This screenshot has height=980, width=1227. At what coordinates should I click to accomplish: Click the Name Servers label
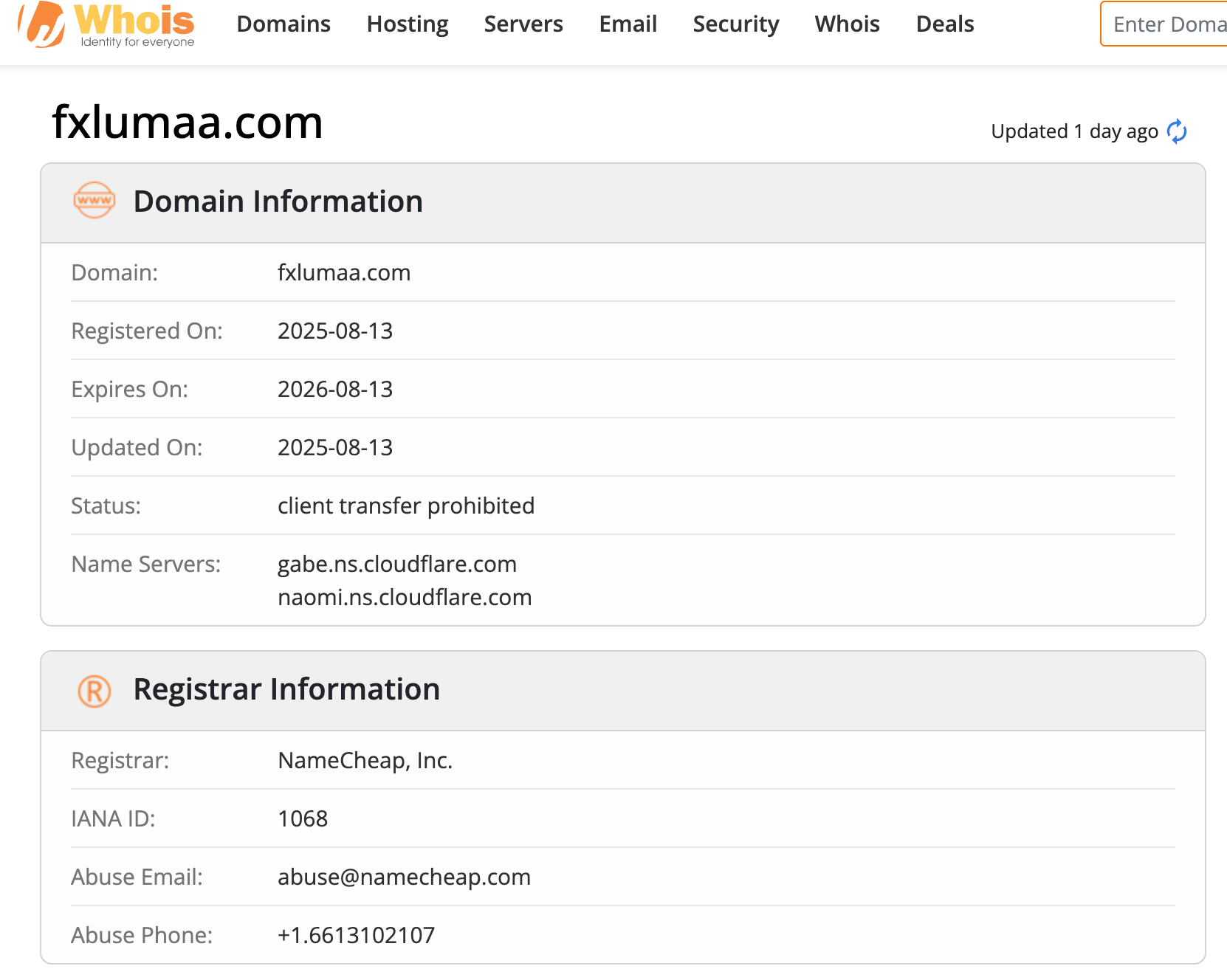pos(146,565)
